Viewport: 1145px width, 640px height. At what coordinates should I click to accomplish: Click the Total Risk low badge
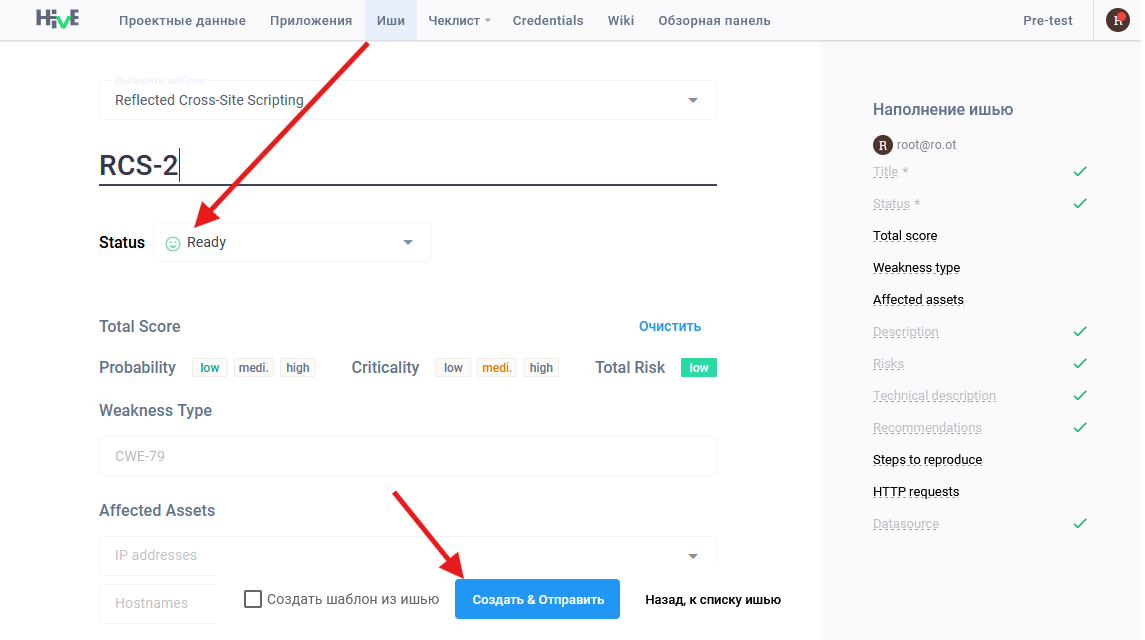699,367
